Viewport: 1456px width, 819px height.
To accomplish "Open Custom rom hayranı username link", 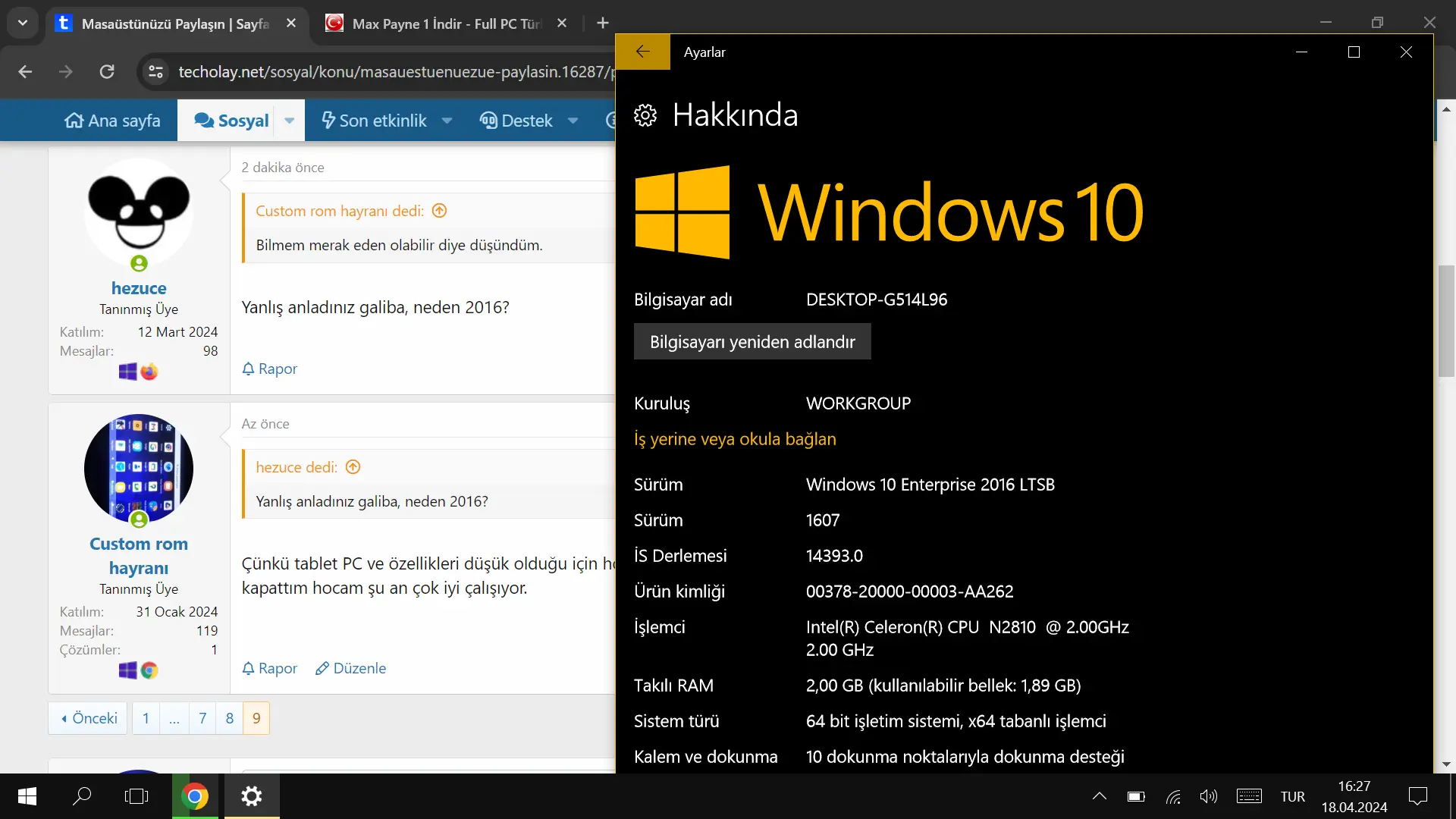I will 139,556.
